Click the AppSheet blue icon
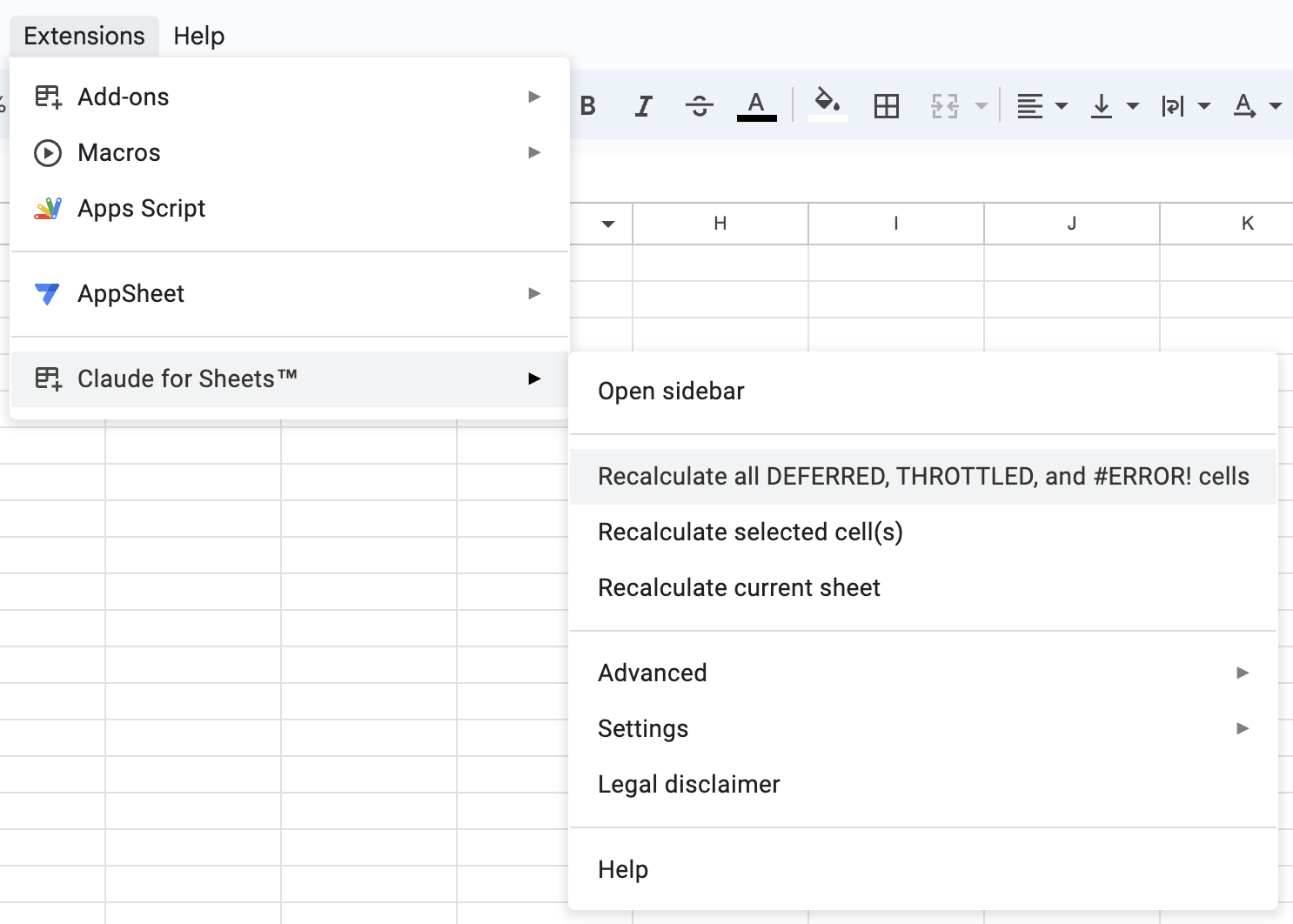 pyautogui.click(x=47, y=294)
